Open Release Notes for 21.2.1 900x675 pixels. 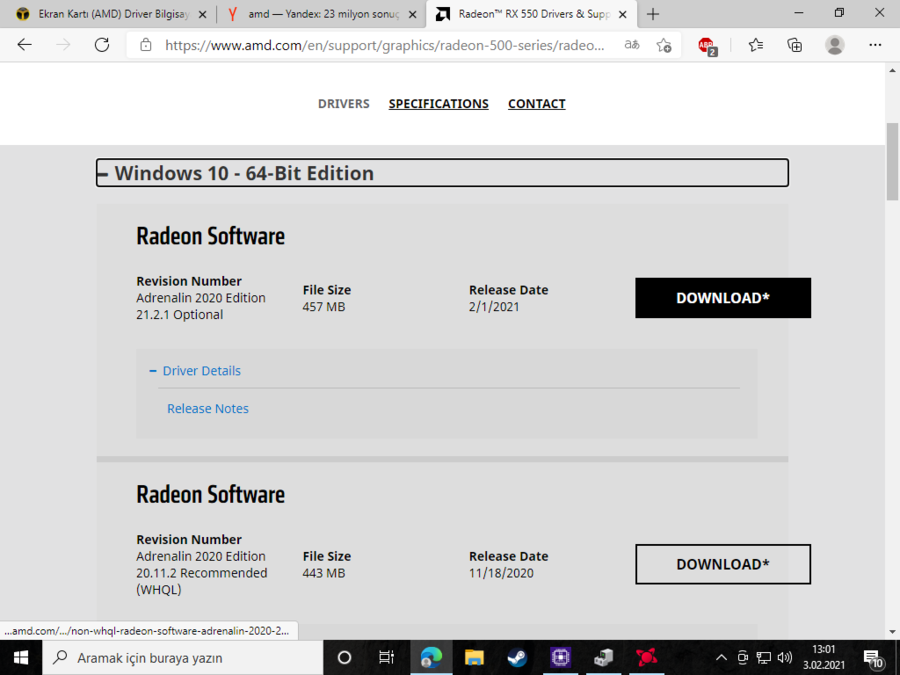tap(208, 409)
